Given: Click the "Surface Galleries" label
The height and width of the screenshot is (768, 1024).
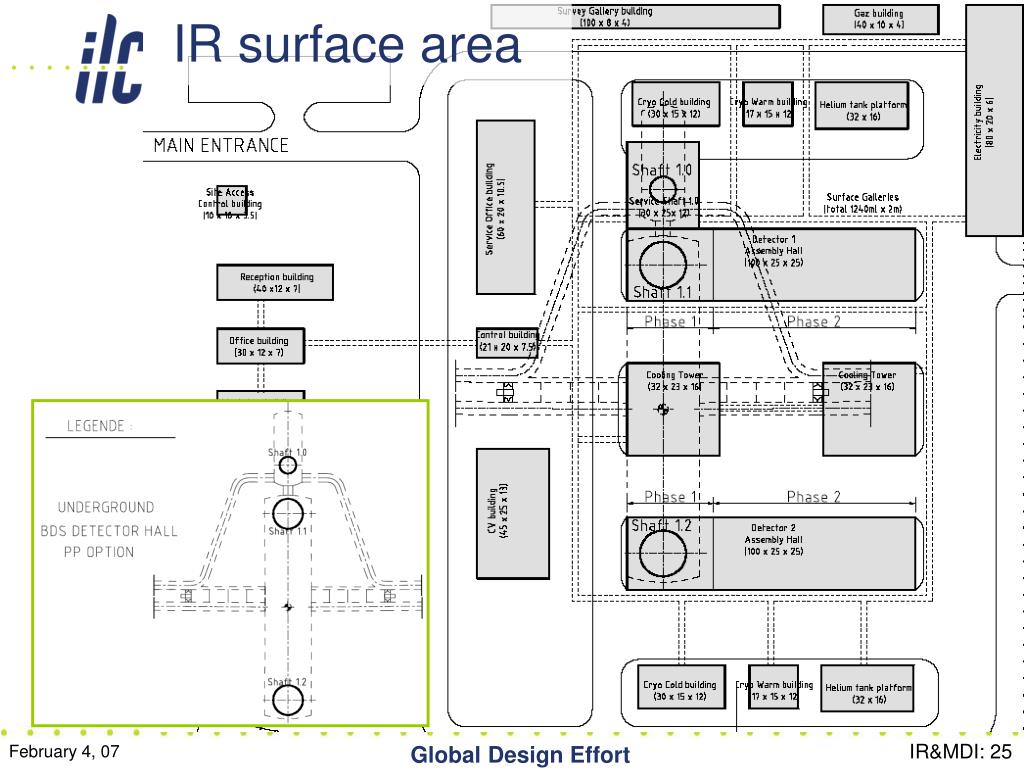Looking at the screenshot, I should pos(862,197).
